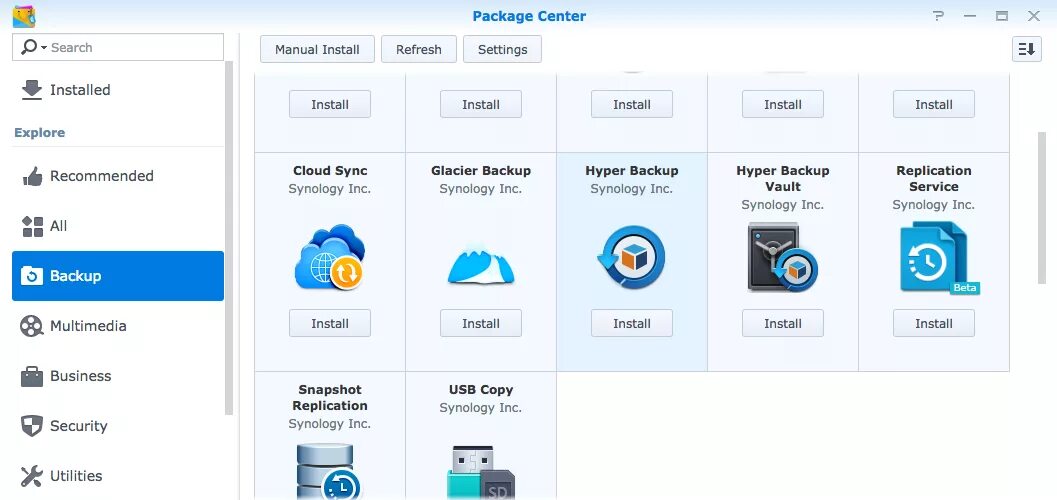Screen dimensions: 1057x500
Task: Show All packages category
Action: click(x=118, y=226)
